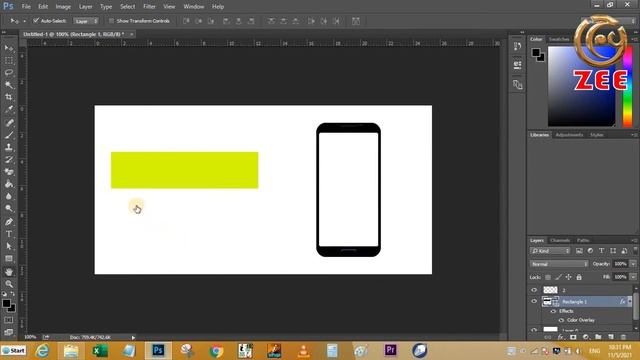Screen dimensions: 640x360
Task: Switch to the Adjustments tab
Action: (x=569, y=135)
